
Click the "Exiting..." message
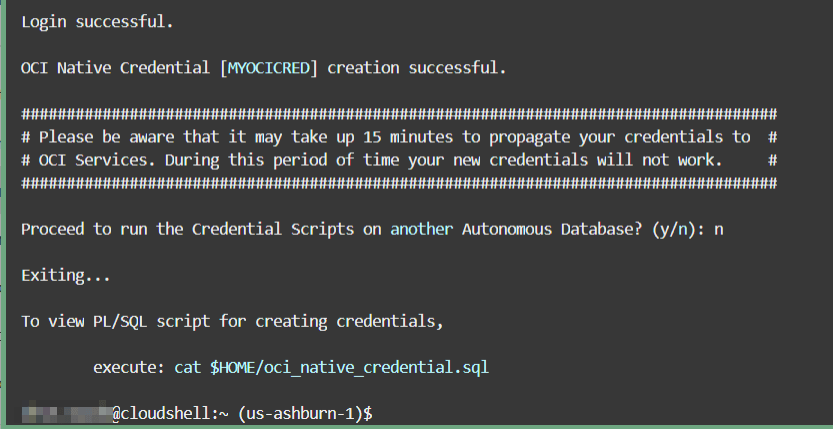[x=65, y=274]
